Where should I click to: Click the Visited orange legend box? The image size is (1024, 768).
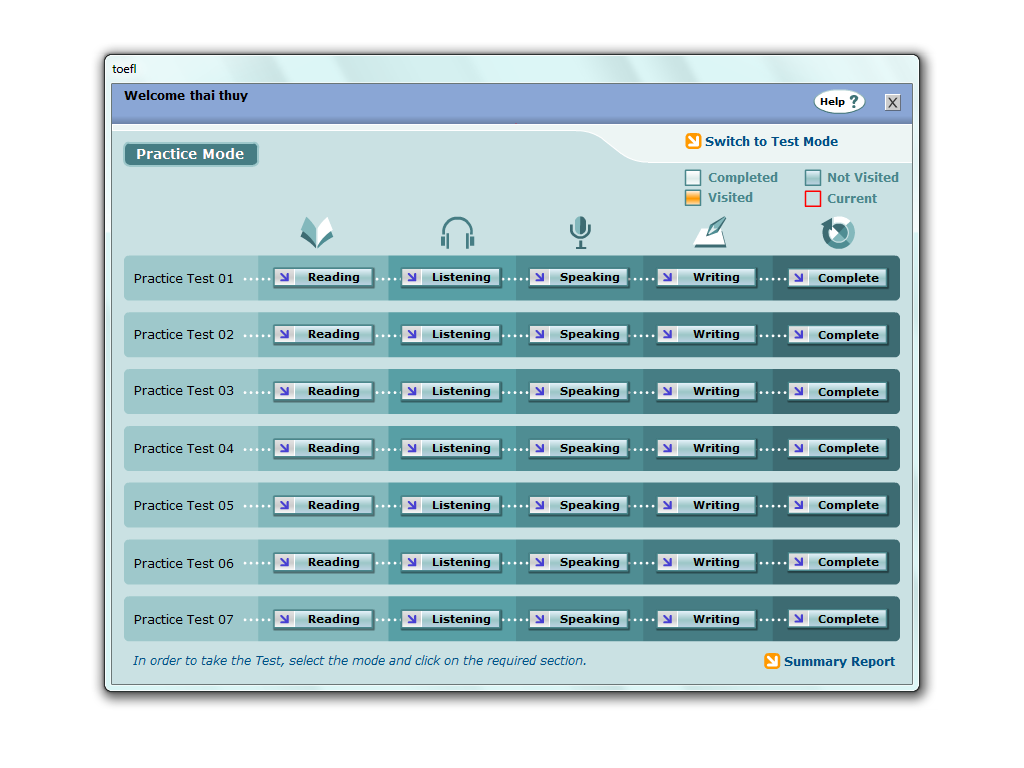tap(693, 198)
